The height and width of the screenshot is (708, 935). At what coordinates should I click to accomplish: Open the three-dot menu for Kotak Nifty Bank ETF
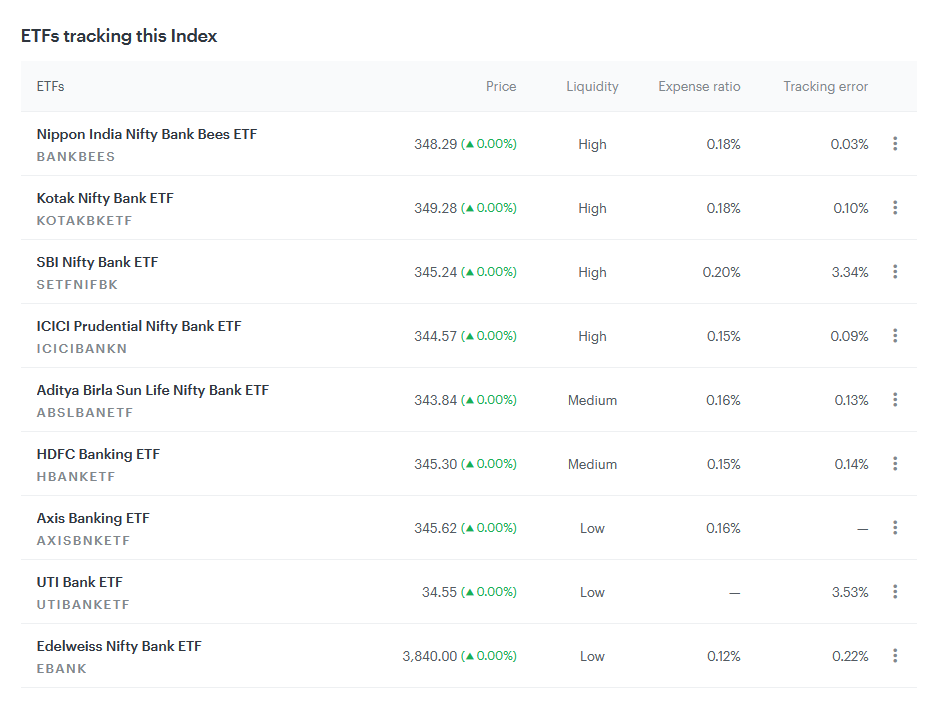point(895,208)
